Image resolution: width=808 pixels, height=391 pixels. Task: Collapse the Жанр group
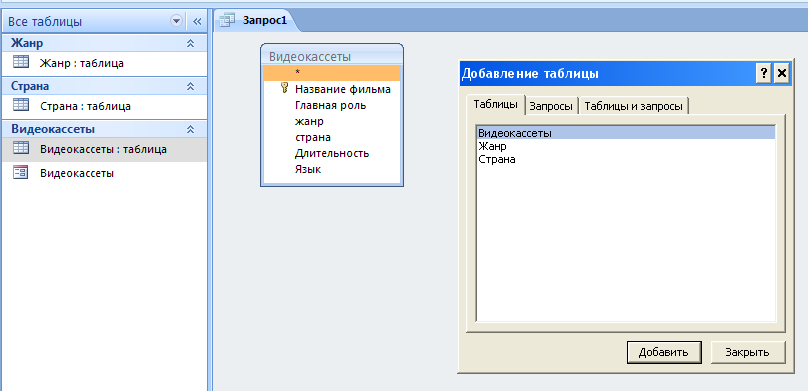pos(190,43)
